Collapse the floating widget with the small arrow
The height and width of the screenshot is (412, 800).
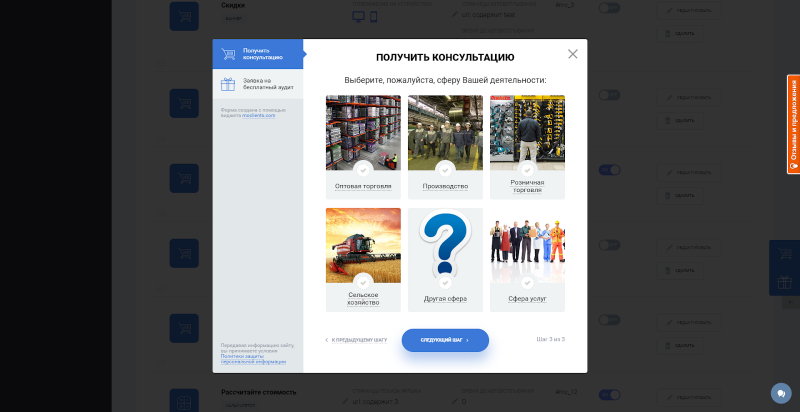coord(791,302)
